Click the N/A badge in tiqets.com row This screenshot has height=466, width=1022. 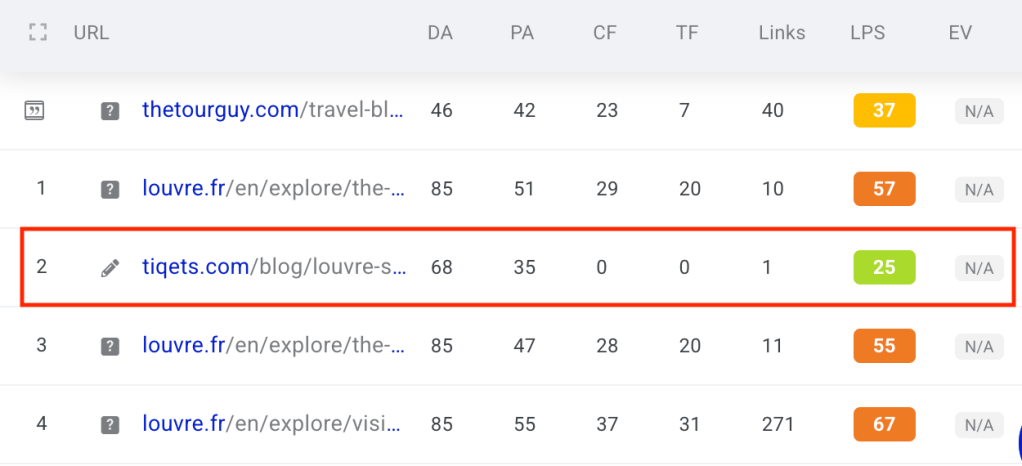(x=978, y=268)
